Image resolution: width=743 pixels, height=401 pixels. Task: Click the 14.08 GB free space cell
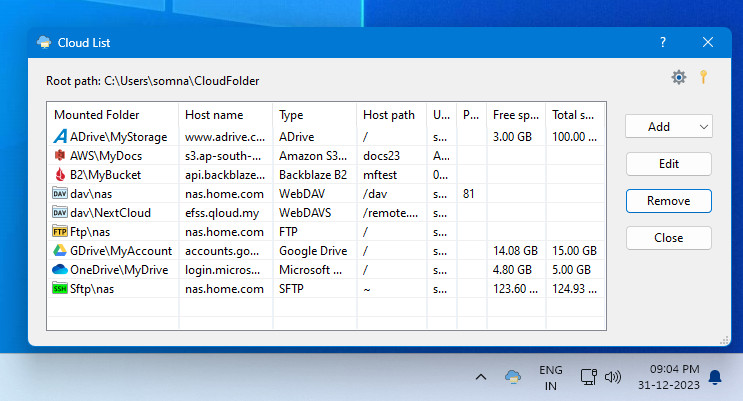(515, 251)
